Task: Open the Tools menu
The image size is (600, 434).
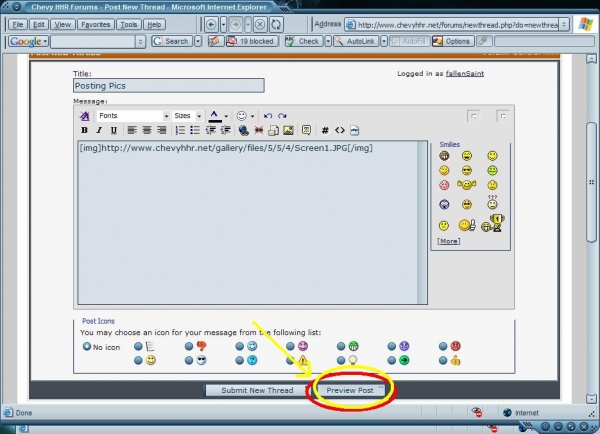Action: click(128, 23)
